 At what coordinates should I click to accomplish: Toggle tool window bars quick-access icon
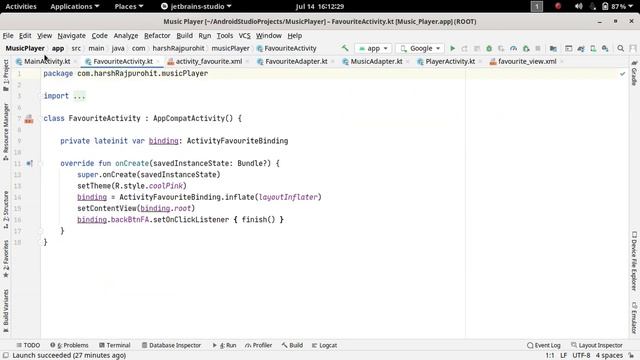click(x=6, y=356)
